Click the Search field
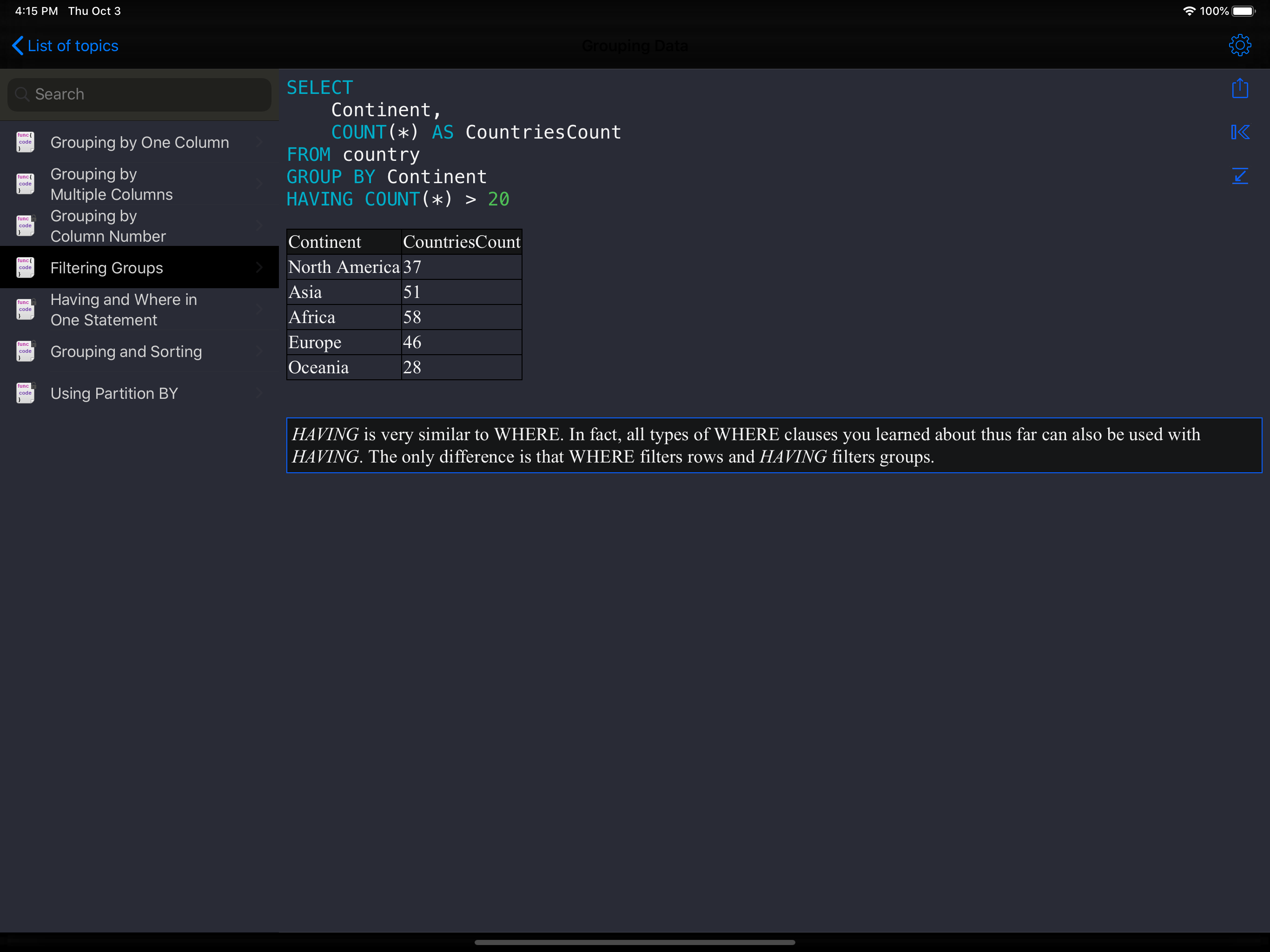The image size is (1270, 952). (x=139, y=94)
